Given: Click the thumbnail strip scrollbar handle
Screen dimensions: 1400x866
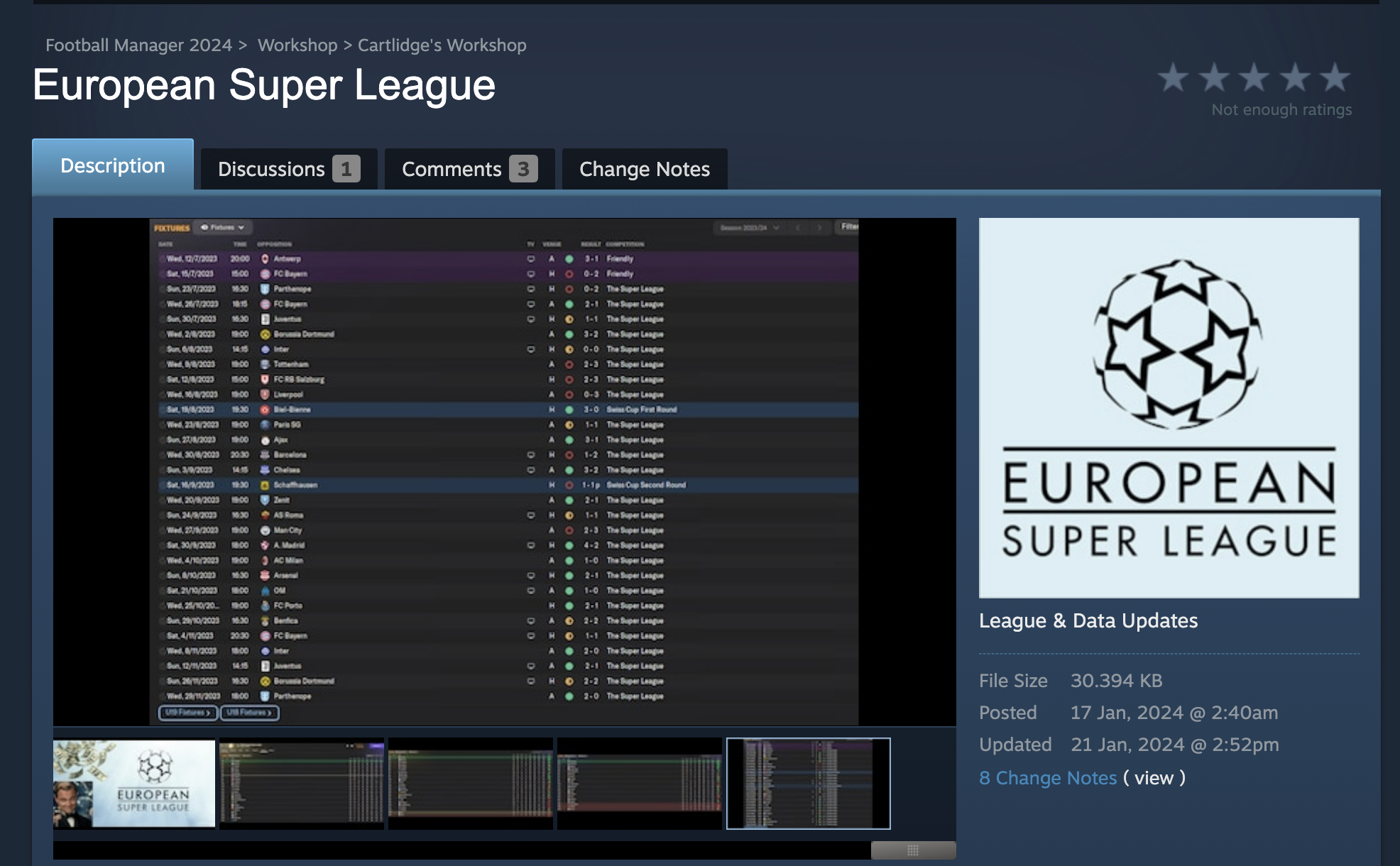Looking at the screenshot, I should point(913,850).
